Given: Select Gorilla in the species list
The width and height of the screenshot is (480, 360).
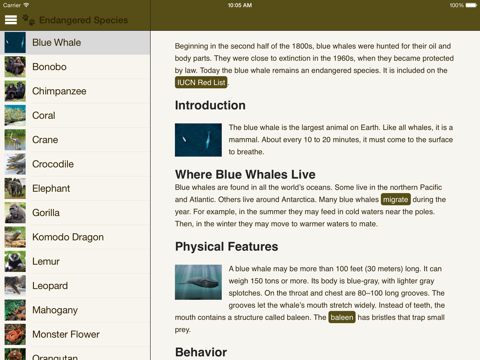Looking at the screenshot, I should coord(75,213).
